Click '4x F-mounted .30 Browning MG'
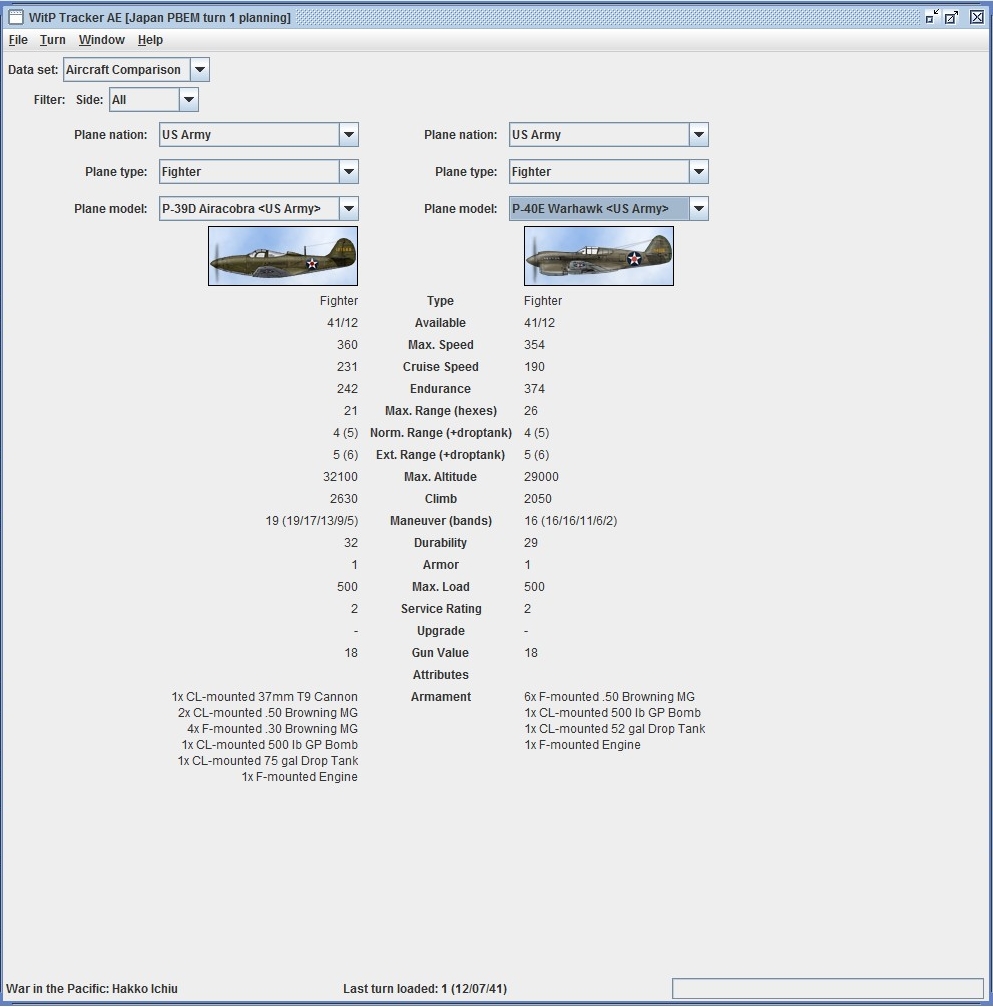Viewport: 993px width, 1007px height. click(272, 729)
